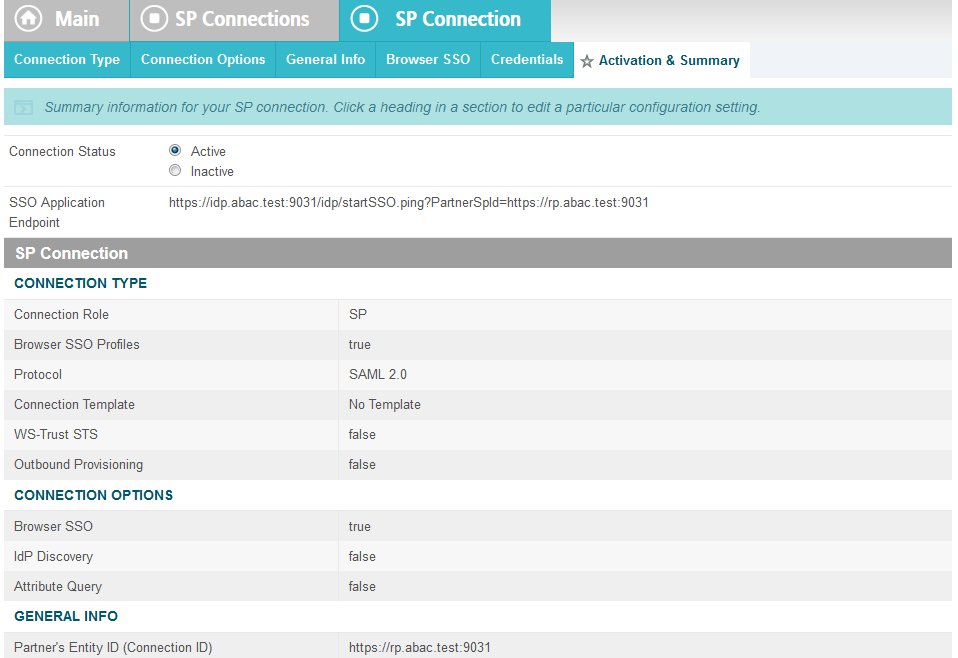The image size is (958, 658).
Task: Click the CONNECTION TYPE section heading
Action: tap(81, 283)
